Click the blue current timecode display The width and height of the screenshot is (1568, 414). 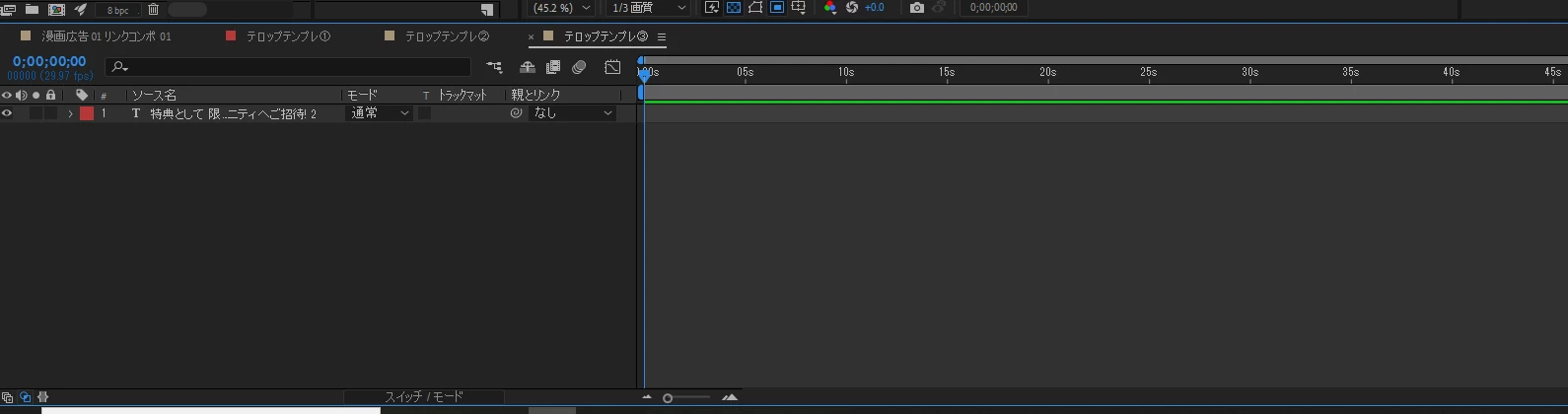point(49,61)
